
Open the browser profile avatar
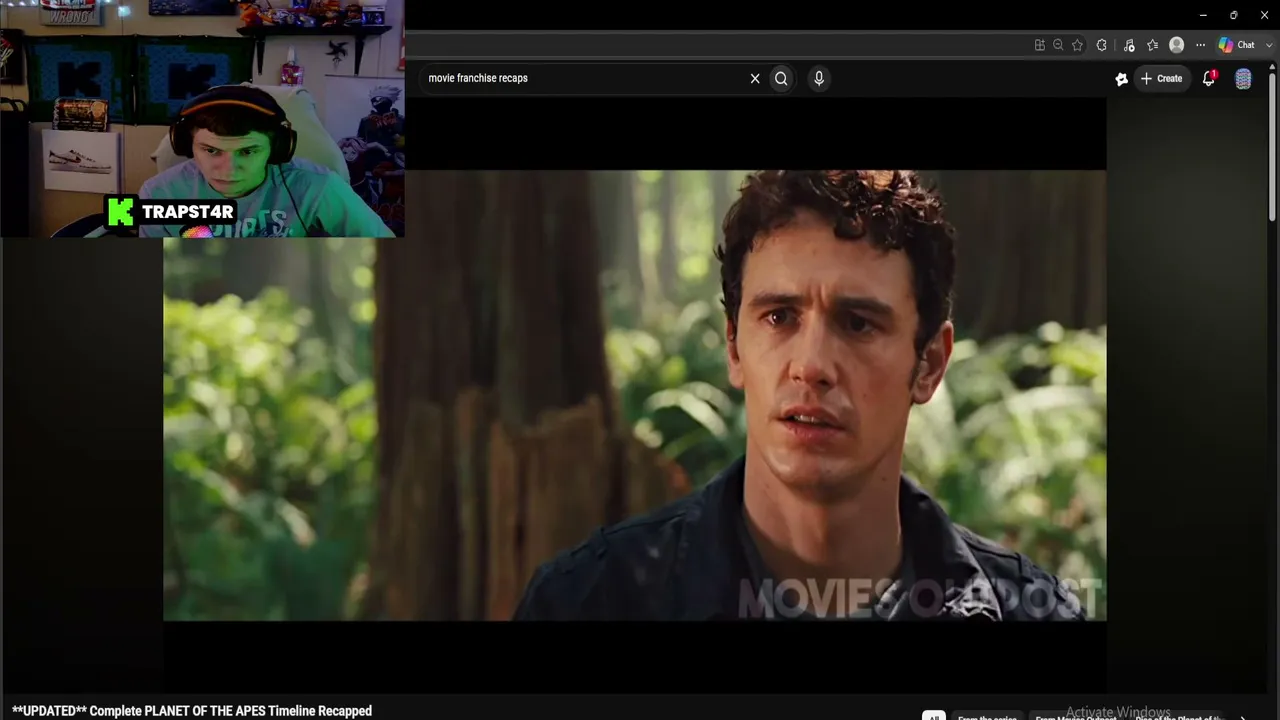(1177, 45)
